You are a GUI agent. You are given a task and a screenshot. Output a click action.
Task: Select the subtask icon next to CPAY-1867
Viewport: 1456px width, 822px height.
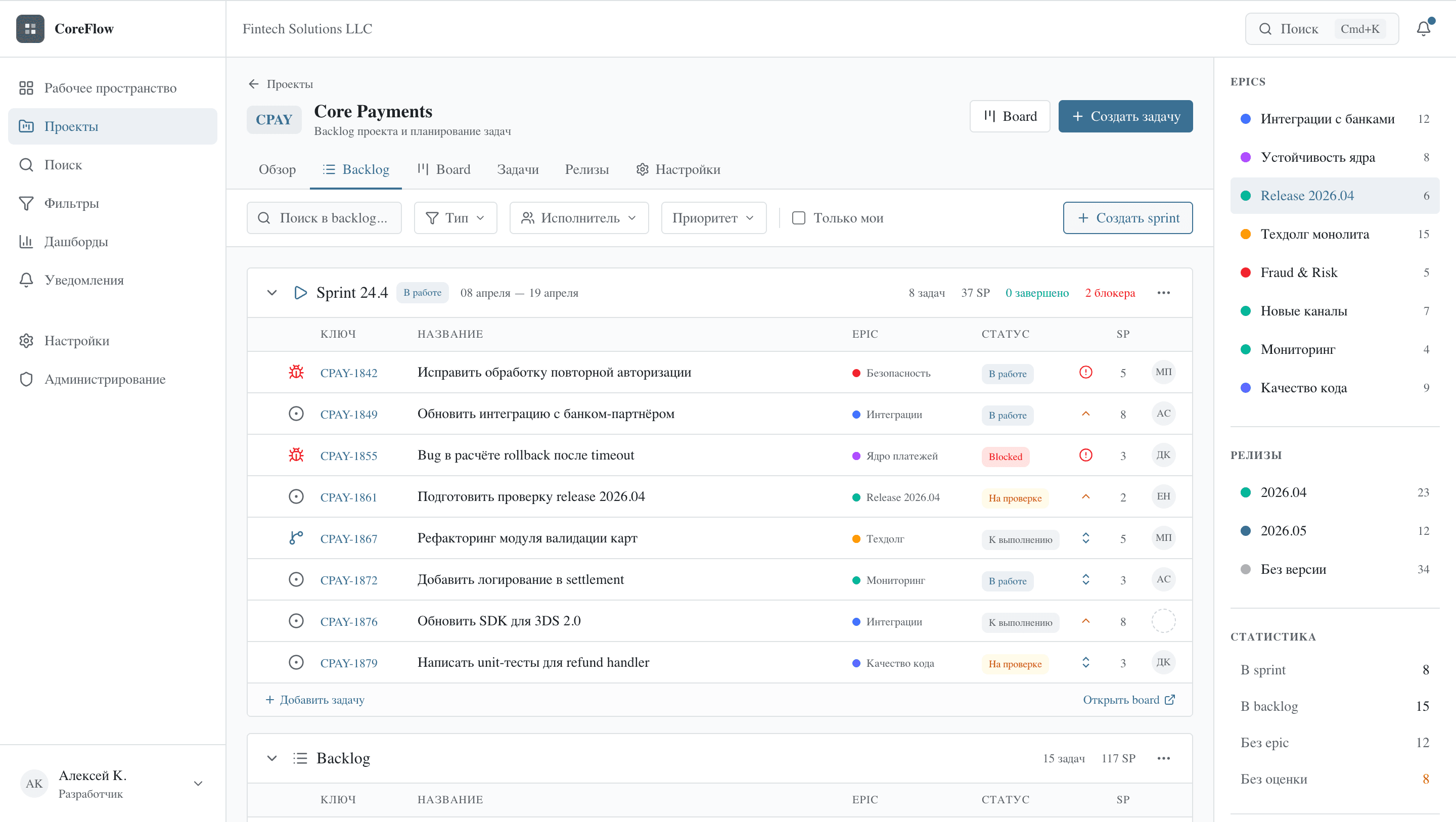(x=296, y=537)
